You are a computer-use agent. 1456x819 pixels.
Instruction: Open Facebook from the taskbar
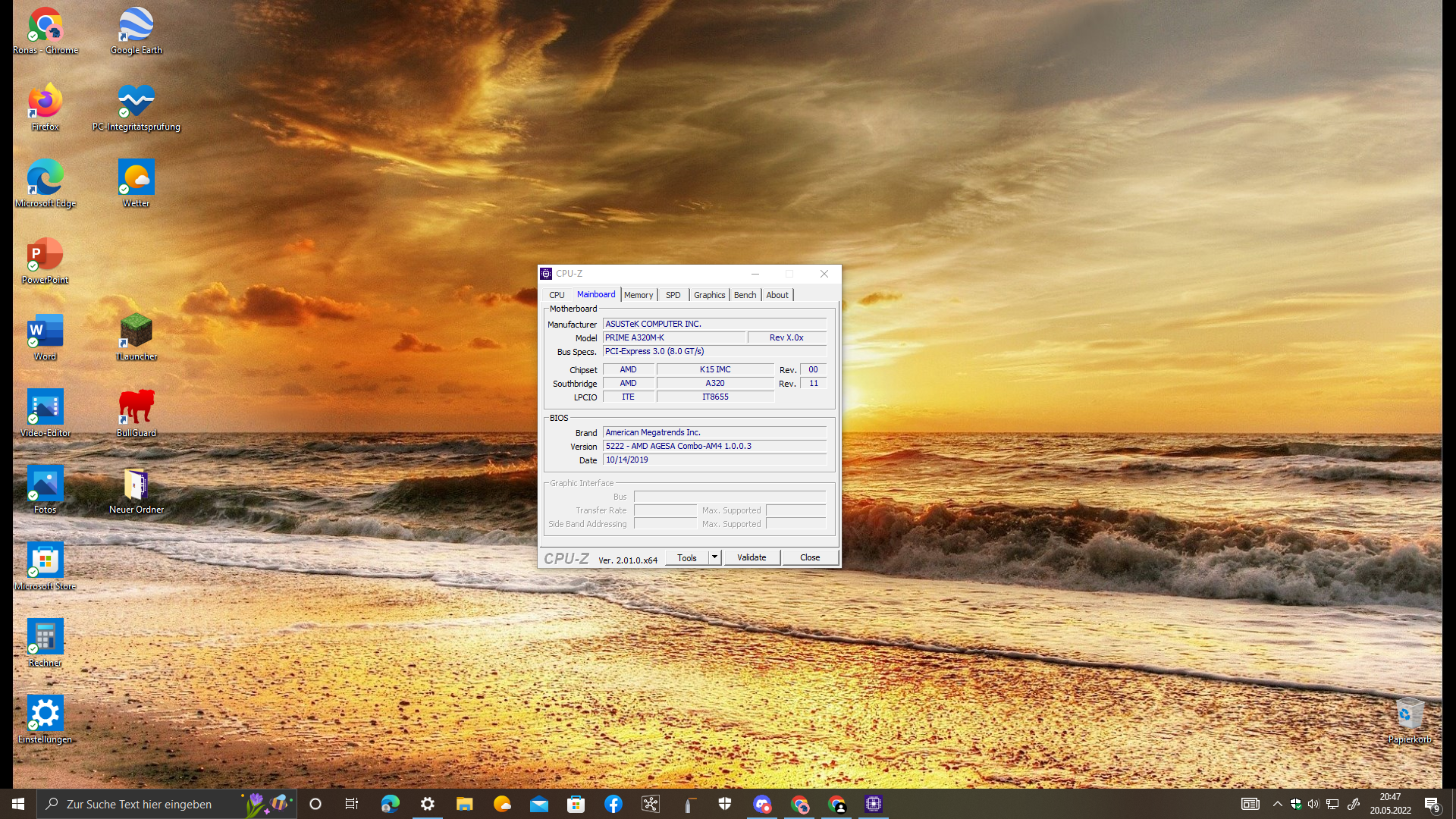tap(613, 804)
